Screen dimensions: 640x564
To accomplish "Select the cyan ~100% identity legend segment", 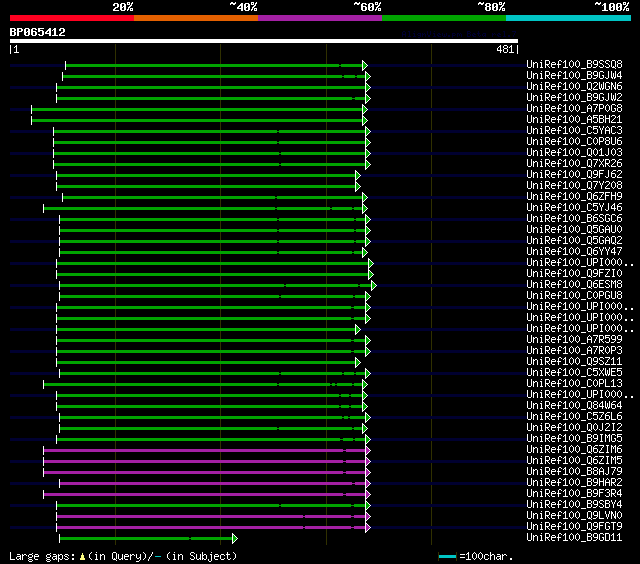I will click(x=567, y=18).
